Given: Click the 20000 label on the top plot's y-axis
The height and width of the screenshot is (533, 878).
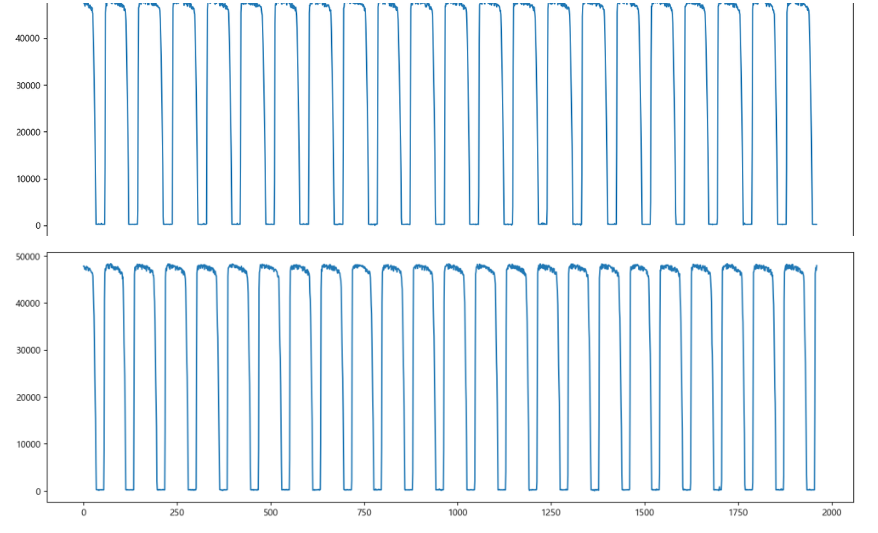Looking at the screenshot, I should [29, 132].
